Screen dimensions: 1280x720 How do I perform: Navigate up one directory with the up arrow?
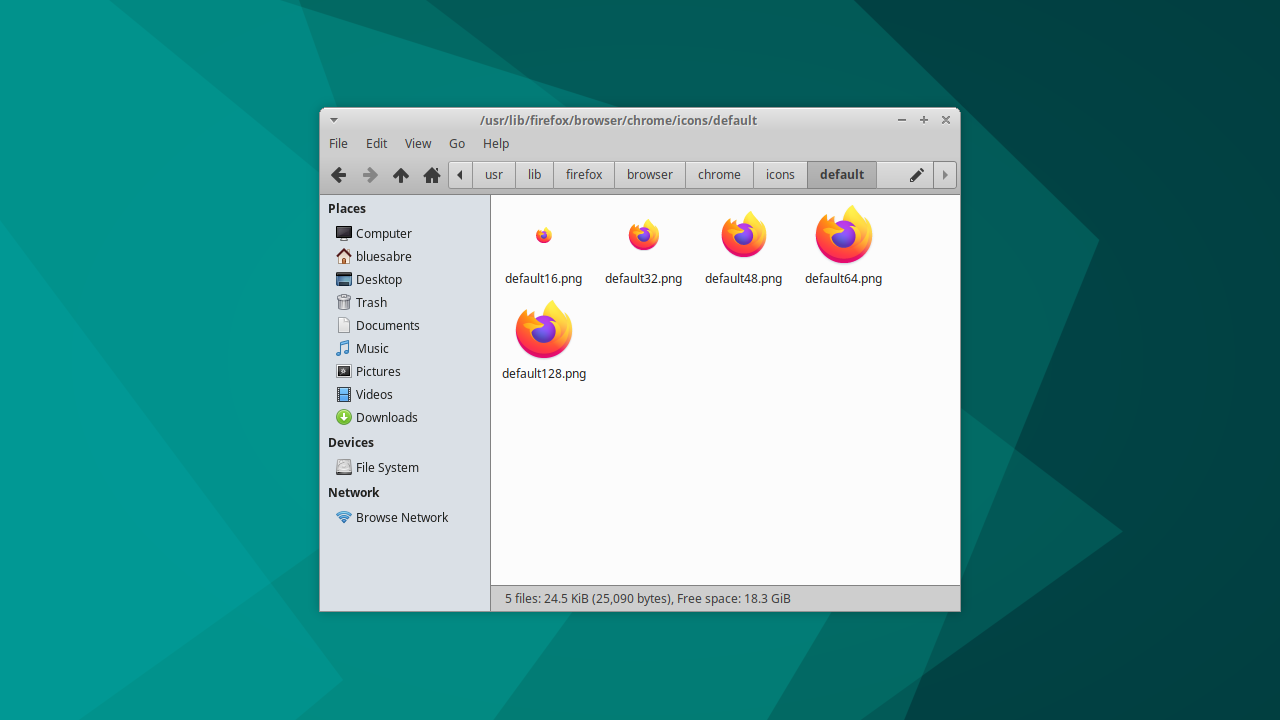click(x=400, y=174)
